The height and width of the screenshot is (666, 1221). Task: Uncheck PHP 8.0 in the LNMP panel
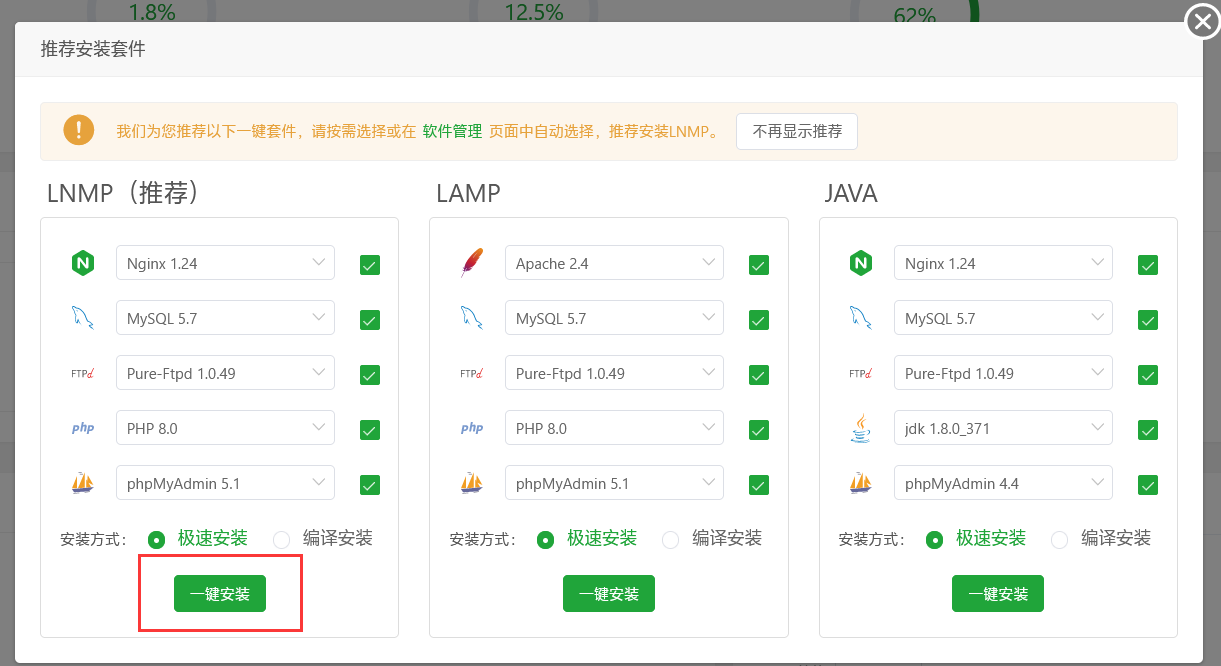click(370, 430)
